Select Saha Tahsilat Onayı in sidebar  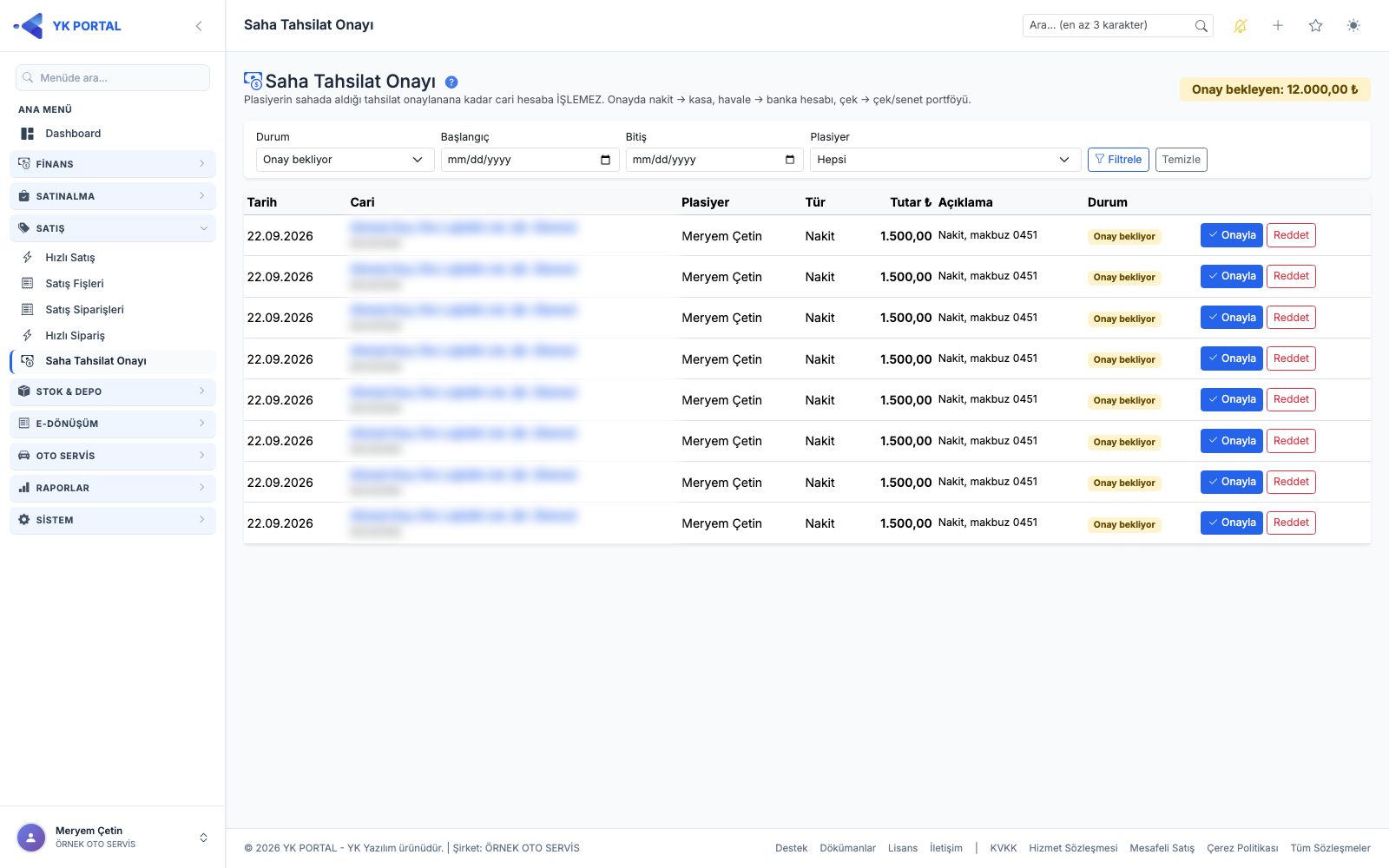pos(113,361)
